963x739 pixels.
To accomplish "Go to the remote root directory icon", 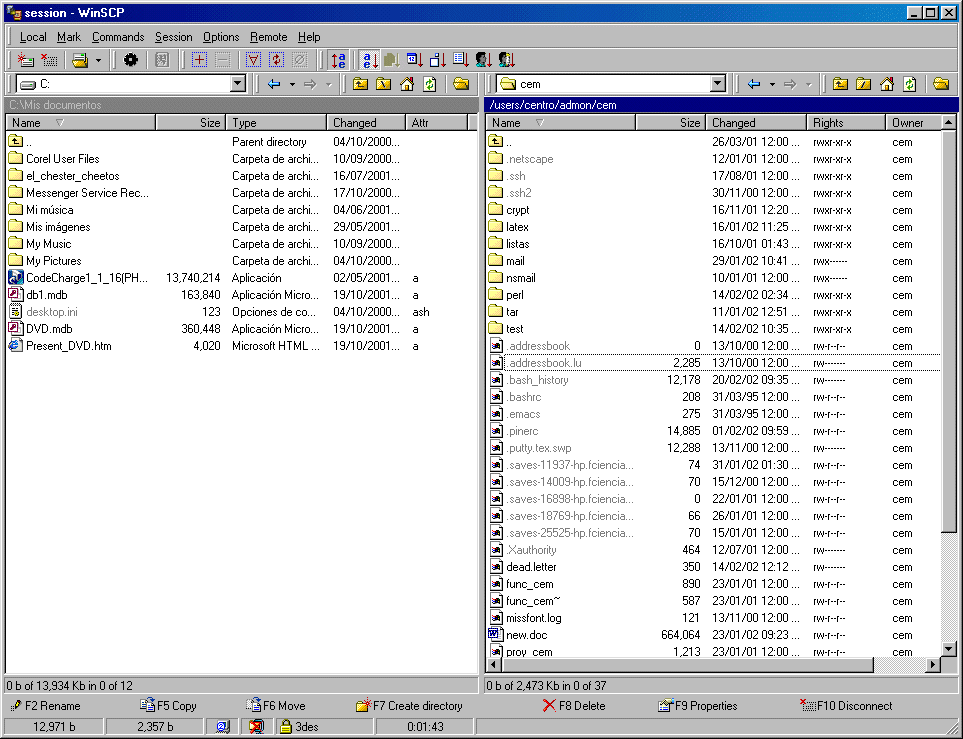I will coord(864,84).
